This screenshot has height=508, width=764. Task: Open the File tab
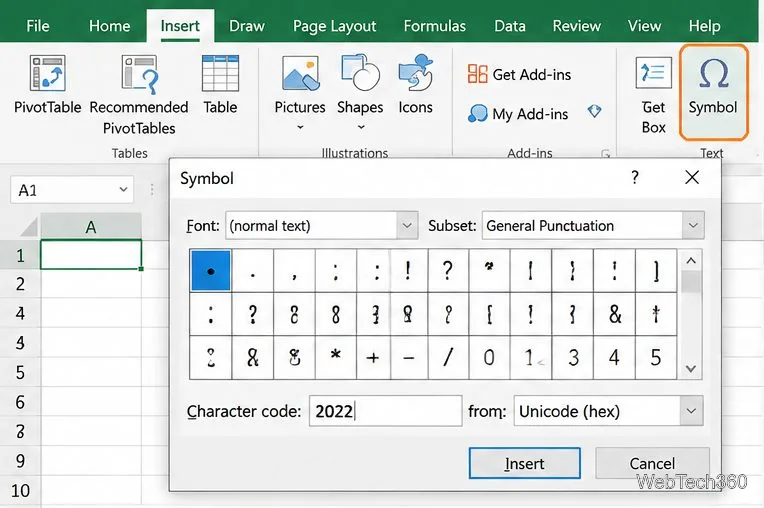(38, 25)
